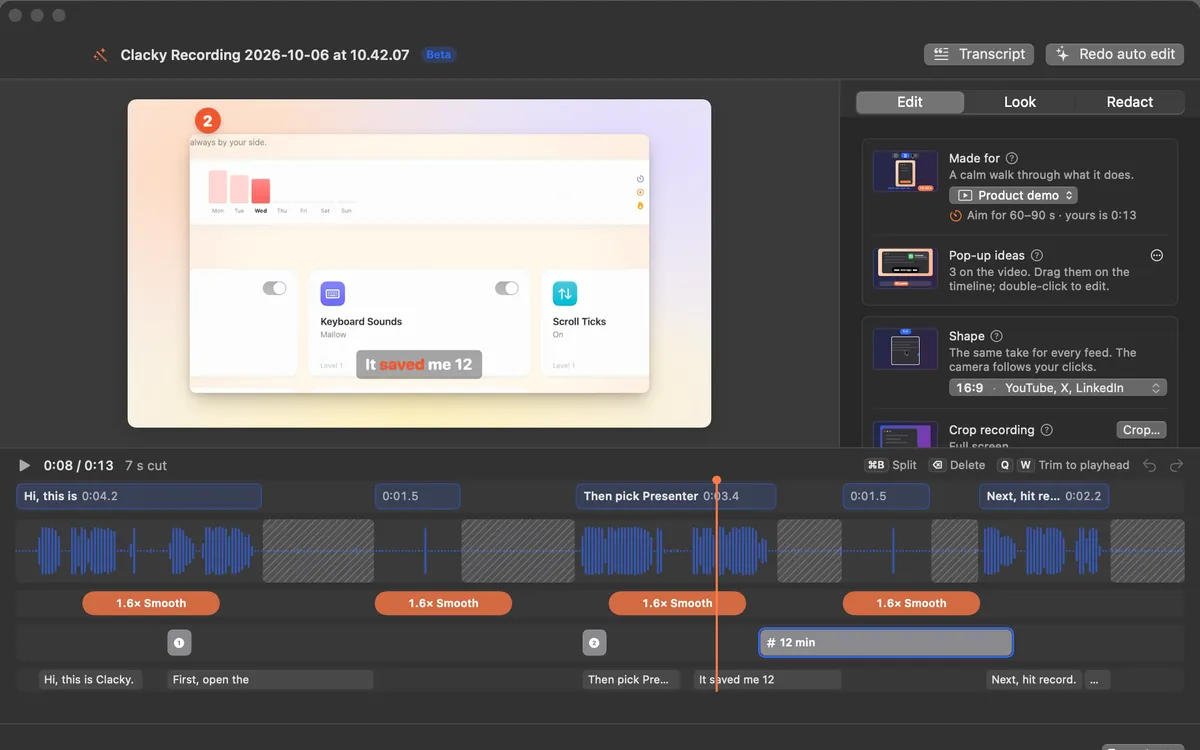Click the "Then pick Pre..." caption chip

(x=631, y=680)
